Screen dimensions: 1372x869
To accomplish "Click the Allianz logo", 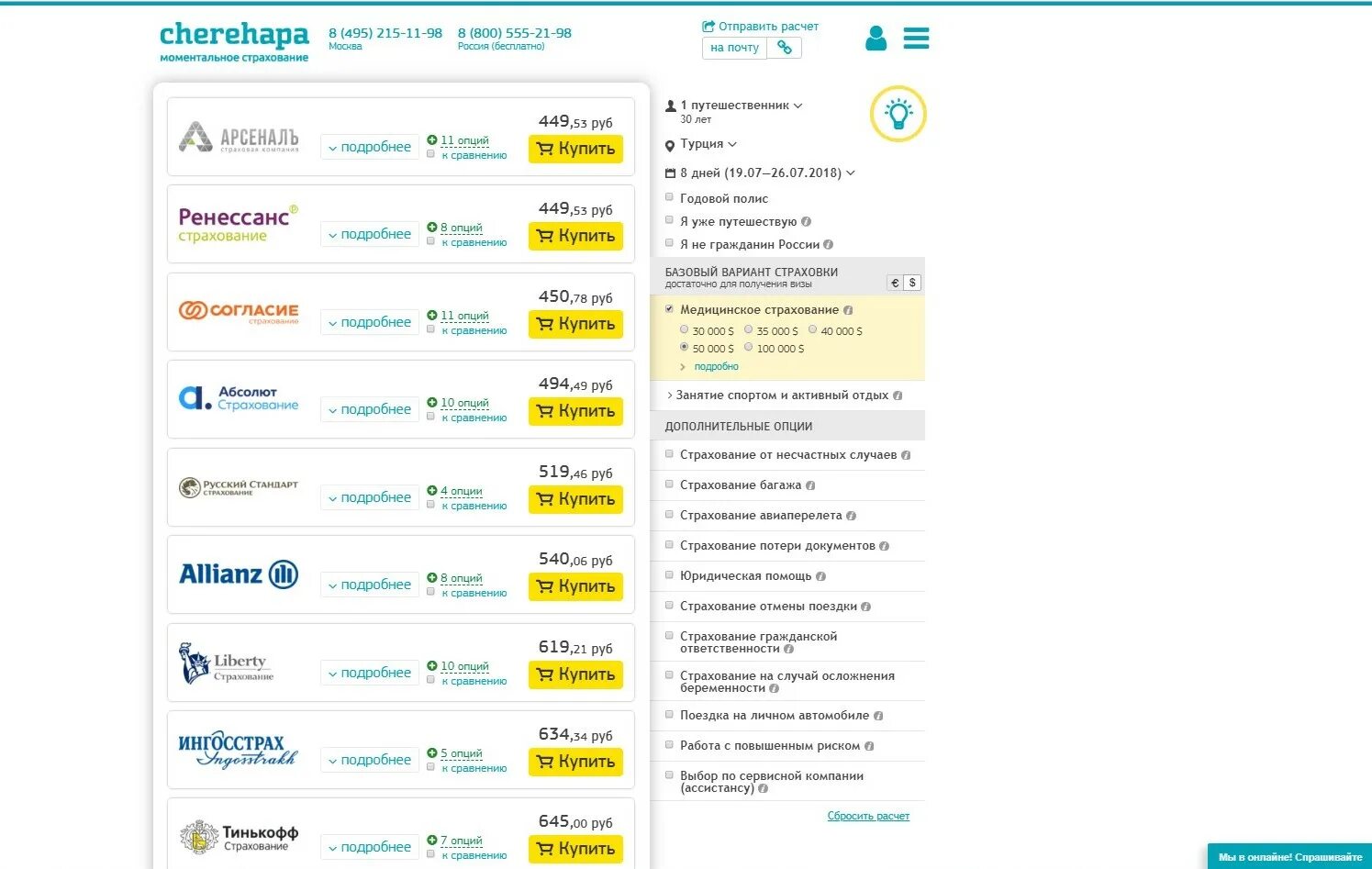I will coord(239,574).
